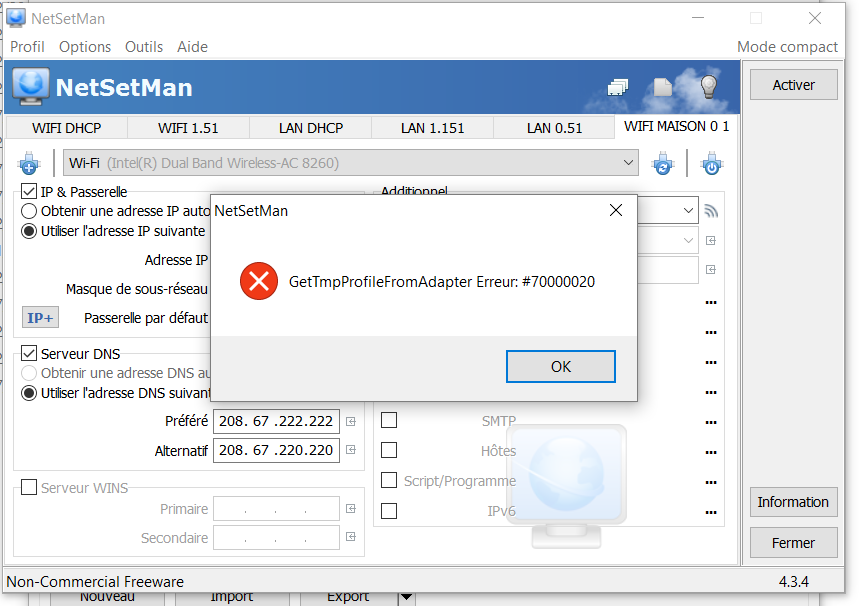The height and width of the screenshot is (606, 860).
Task: Click the NetSetMan monitor logo in header
Action: (31, 86)
